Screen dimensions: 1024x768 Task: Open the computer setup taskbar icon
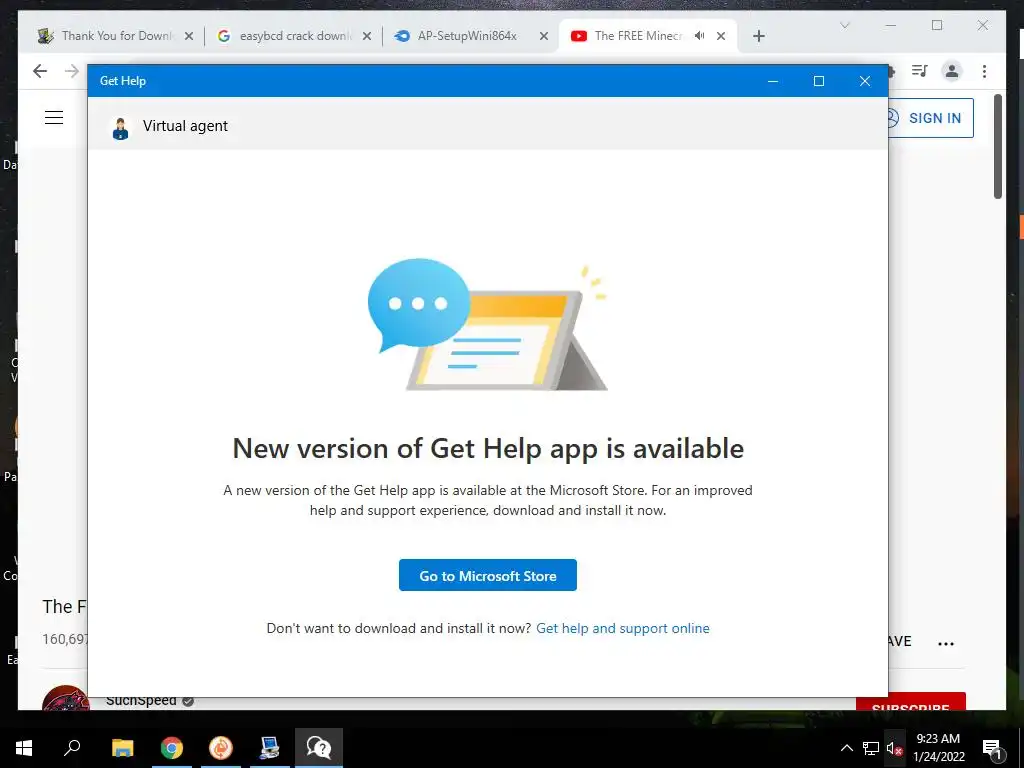pyautogui.click(x=269, y=748)
